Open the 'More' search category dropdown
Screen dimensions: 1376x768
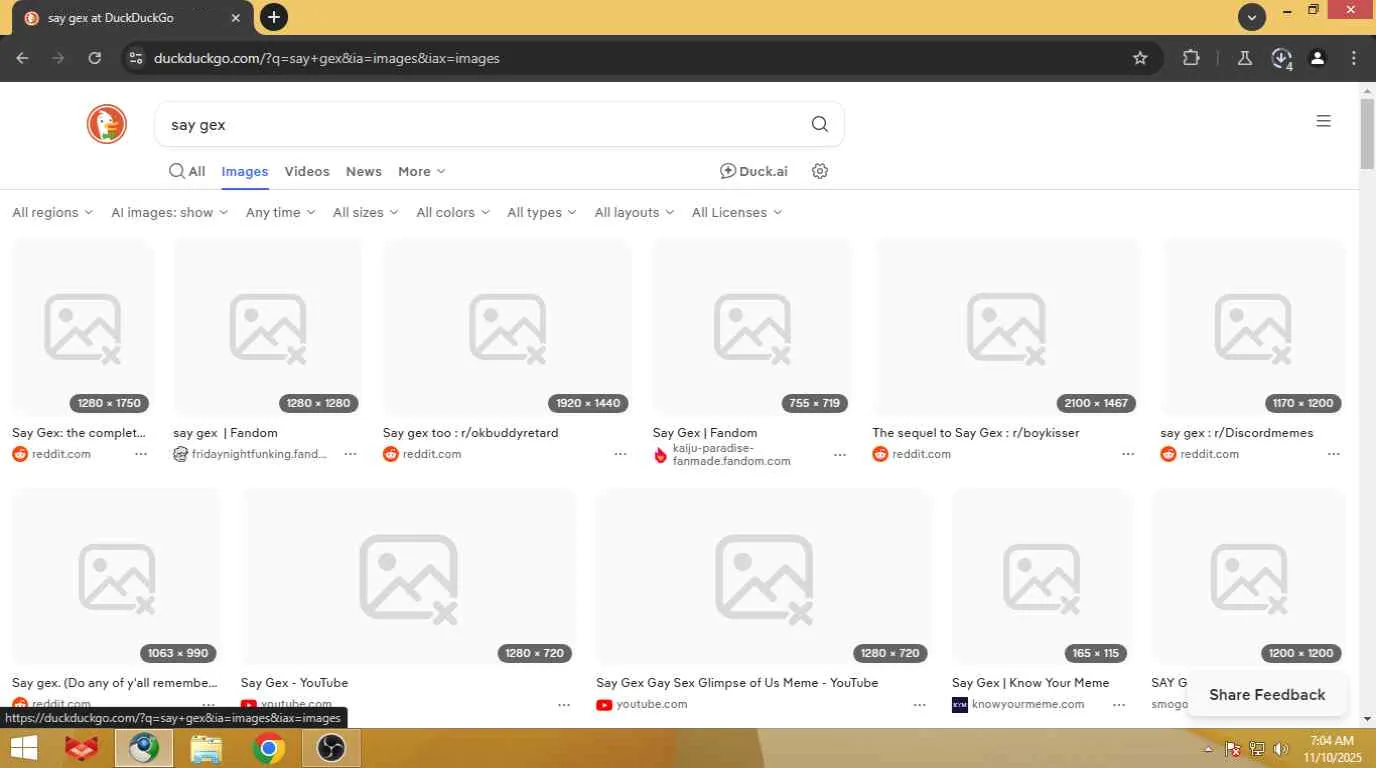422,171
